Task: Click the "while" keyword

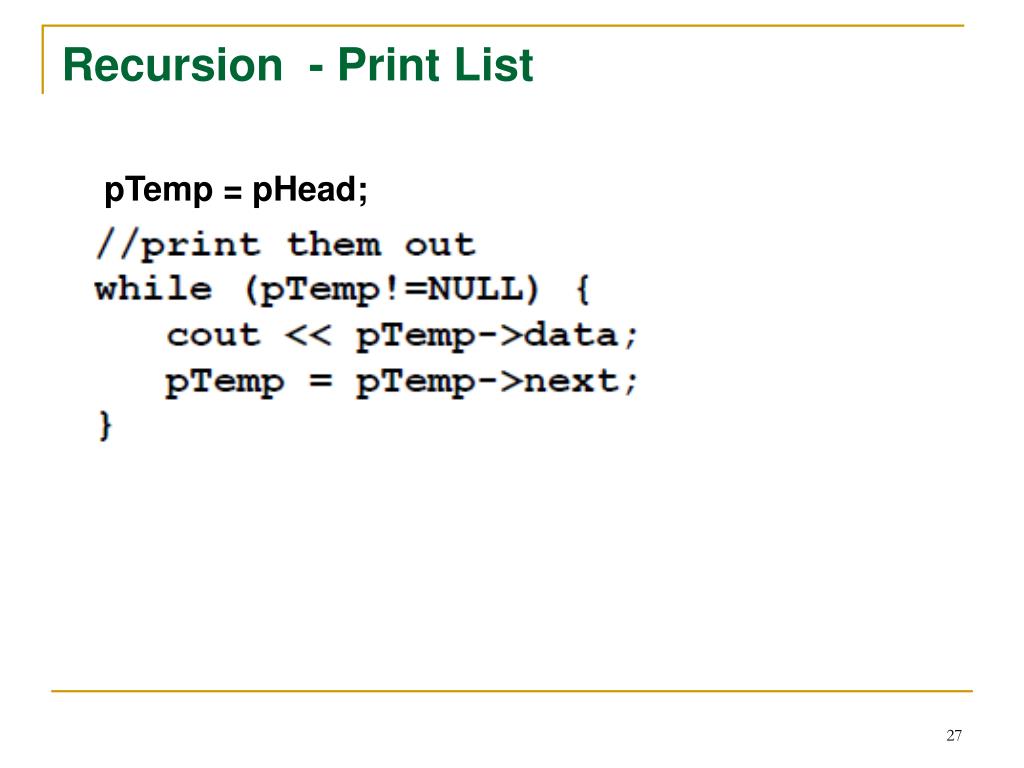Action: coord(153,290)
